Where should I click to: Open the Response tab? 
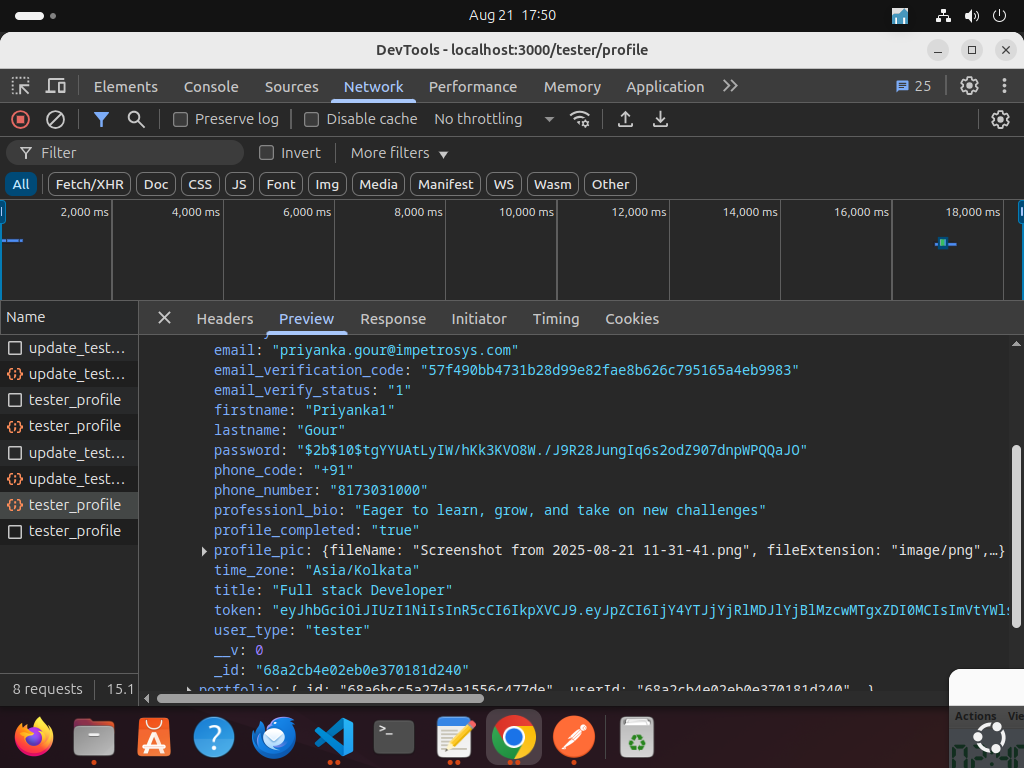(x=392, y=319)
